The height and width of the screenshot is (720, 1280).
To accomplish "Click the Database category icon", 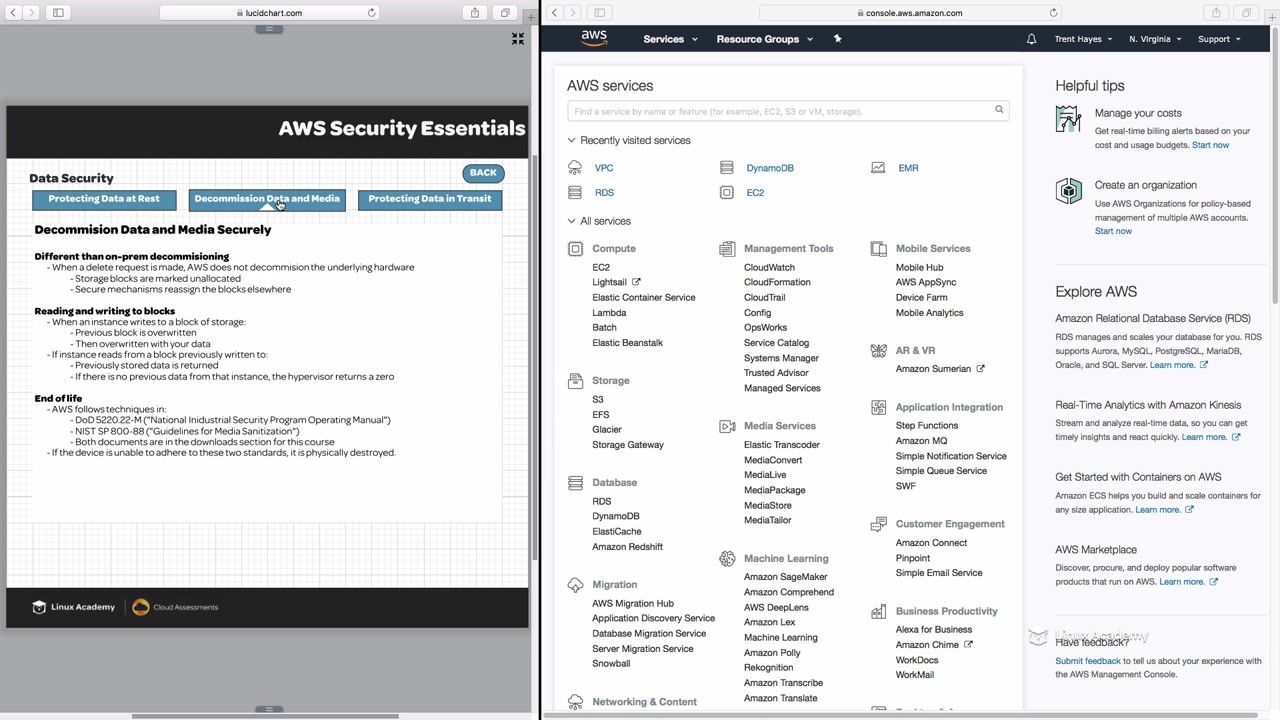I will tap(575, 483).
